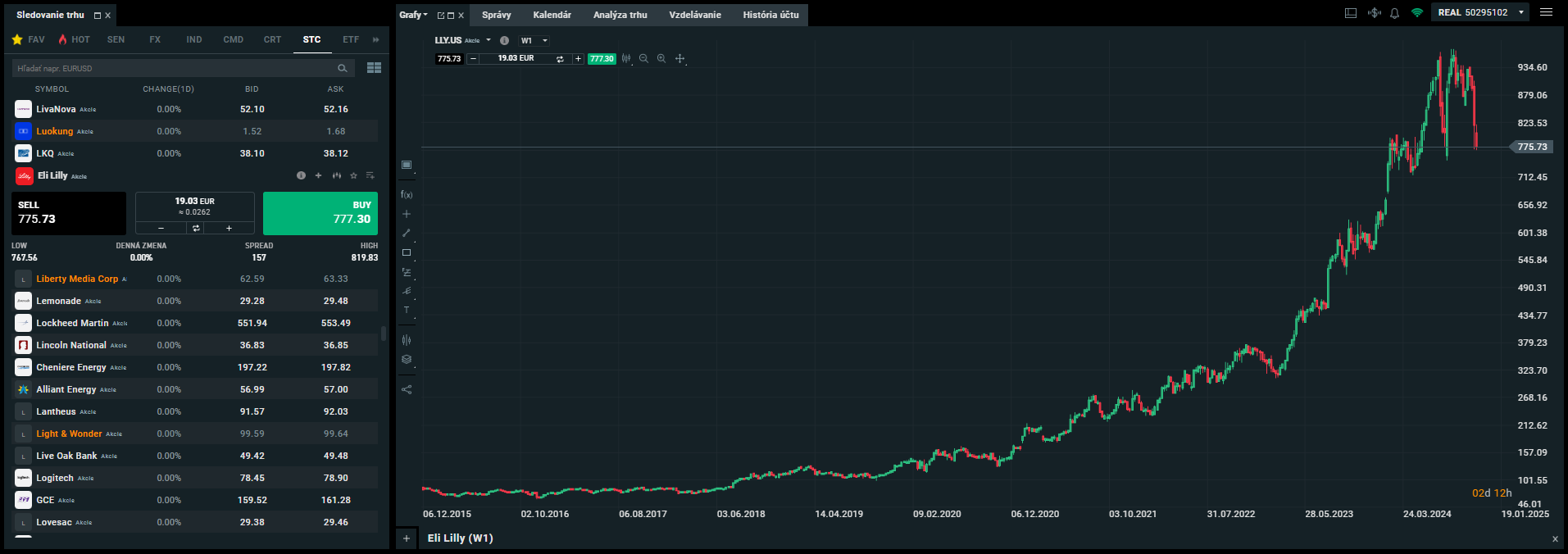Screen dimensions: 1568x554
Task: Select the text tool in chart sidebar
Action: (407, 310)
